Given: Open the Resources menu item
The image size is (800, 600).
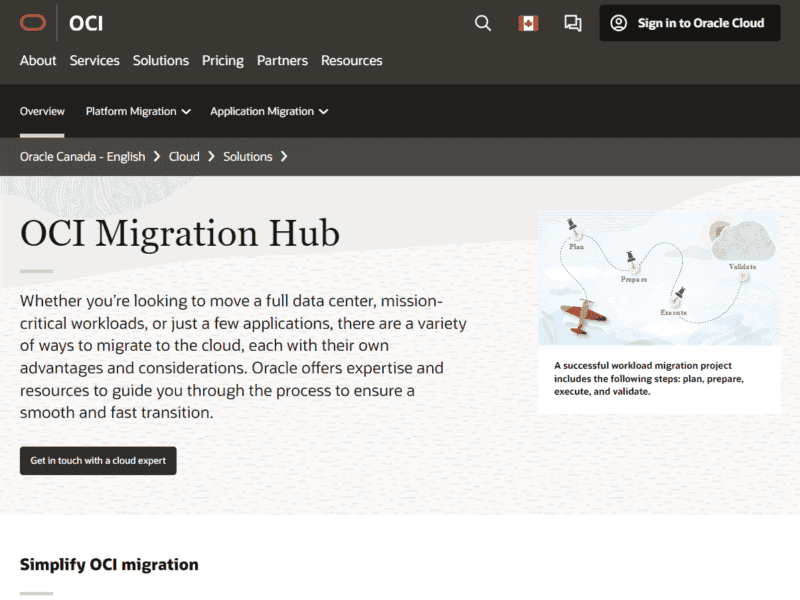Looking at the screenshot, I should tap(351, 60).
